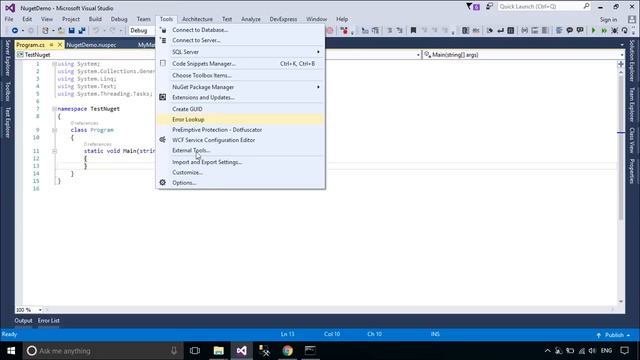Click the Open File folder icon
The width and height of the screenshot is (640, 360).
61,31
